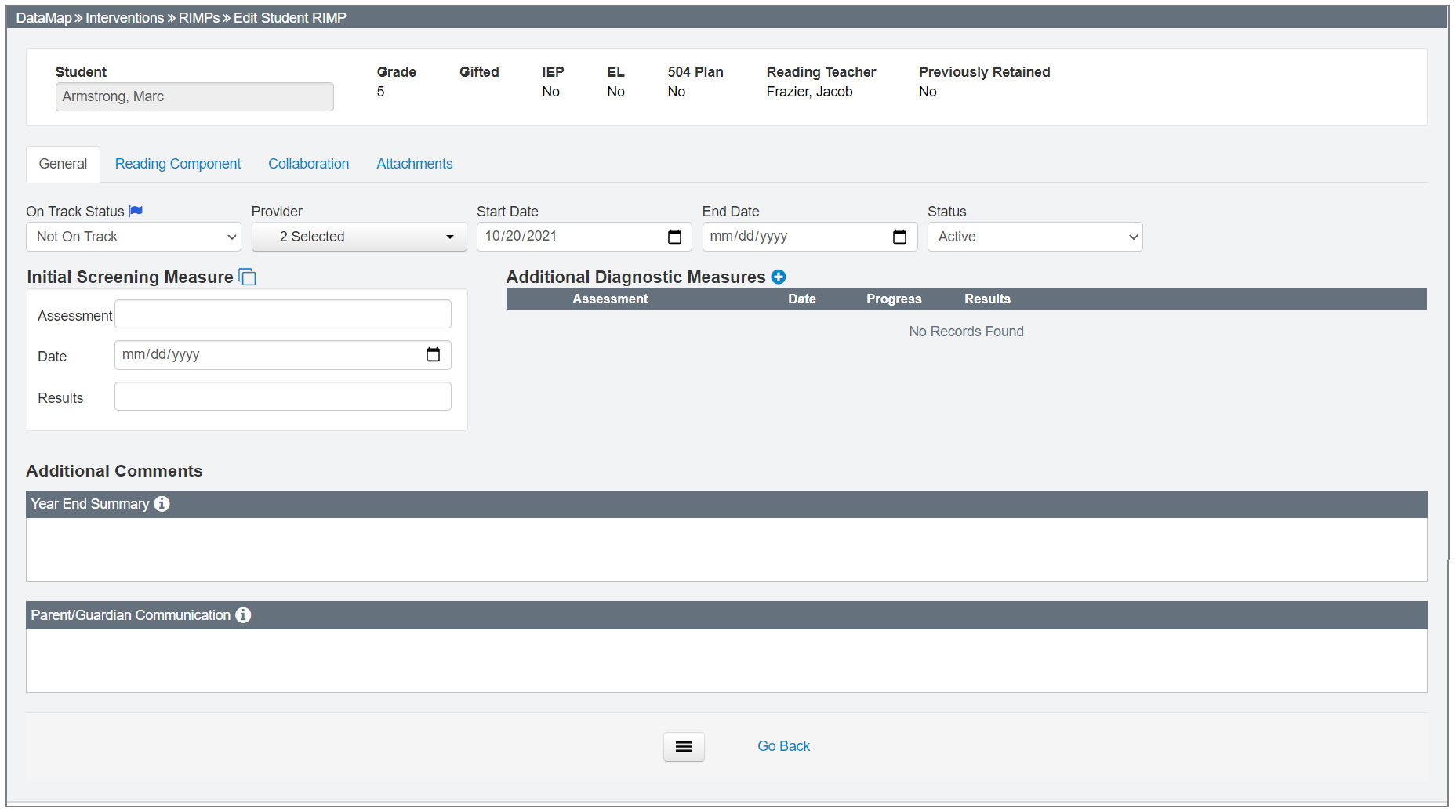
Task: Click the Year End Summary info icon
Action: tap(162, 504)
